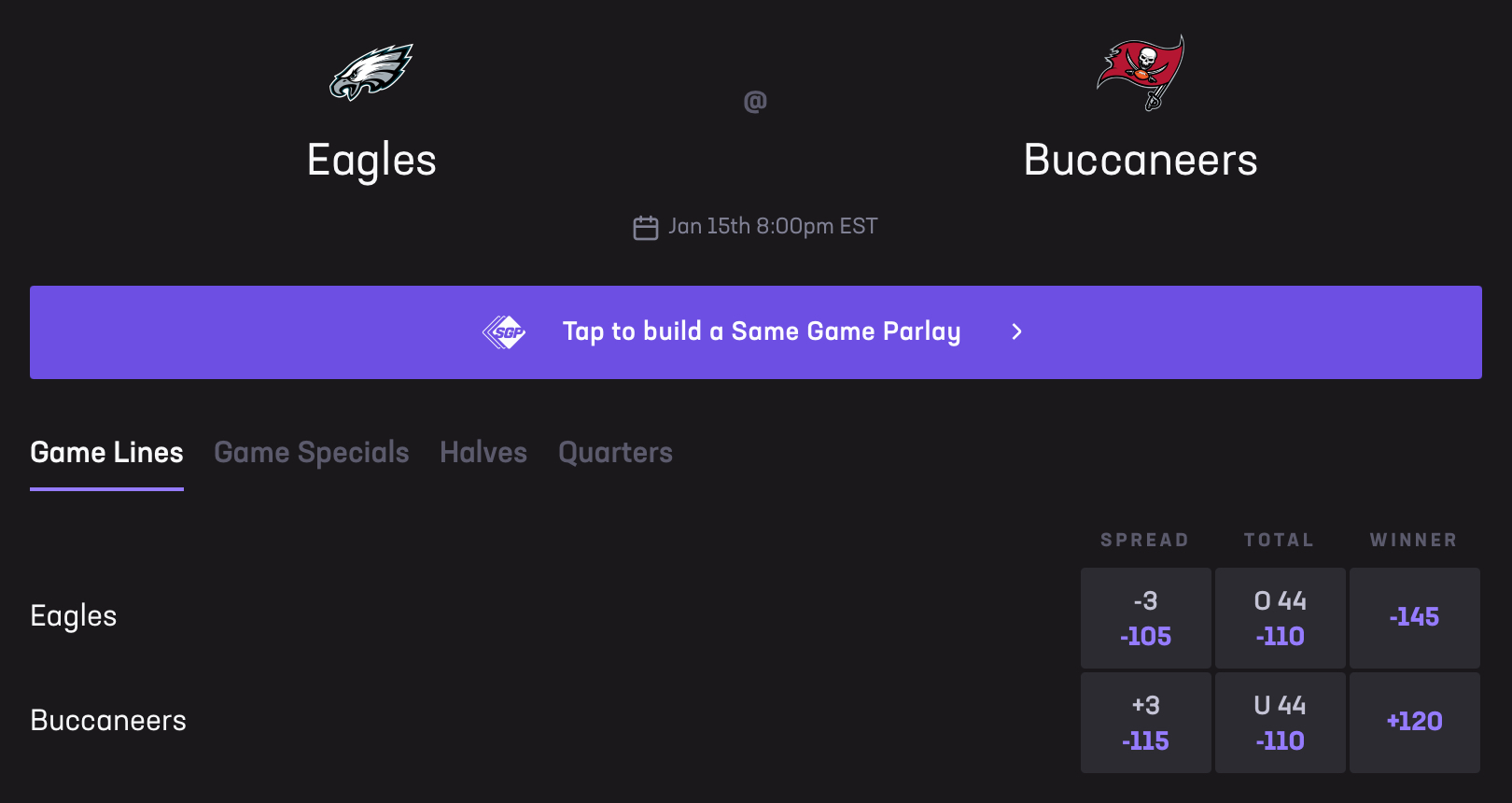Pick Buccaneers spread +3 at -115

pyautogui.click(x=1145, y=723)
